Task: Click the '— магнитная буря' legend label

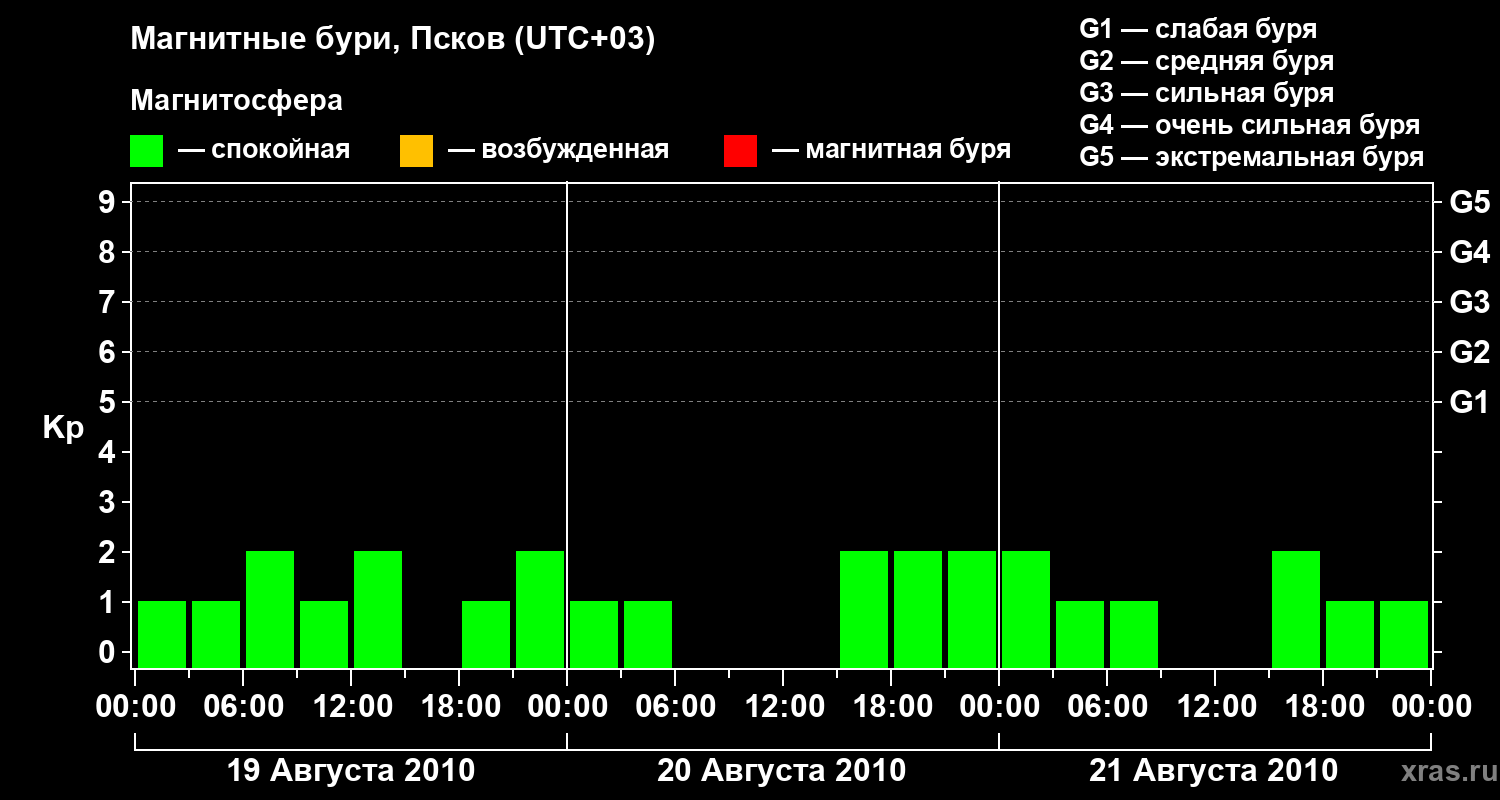Action: pyautogui.click(x=892, y=151)
